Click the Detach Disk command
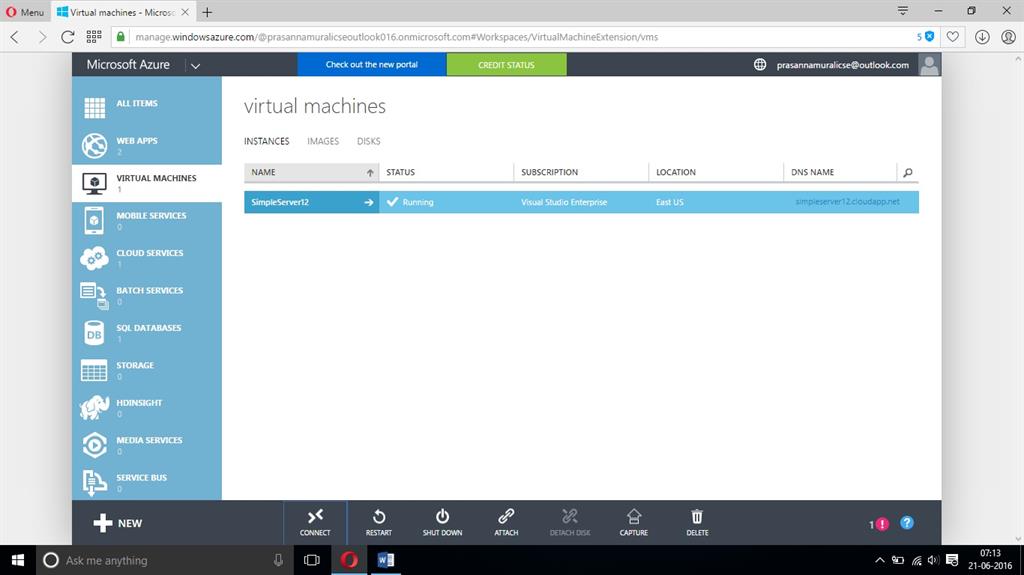Screen dimensions: 1024x575 click(569, 523)
